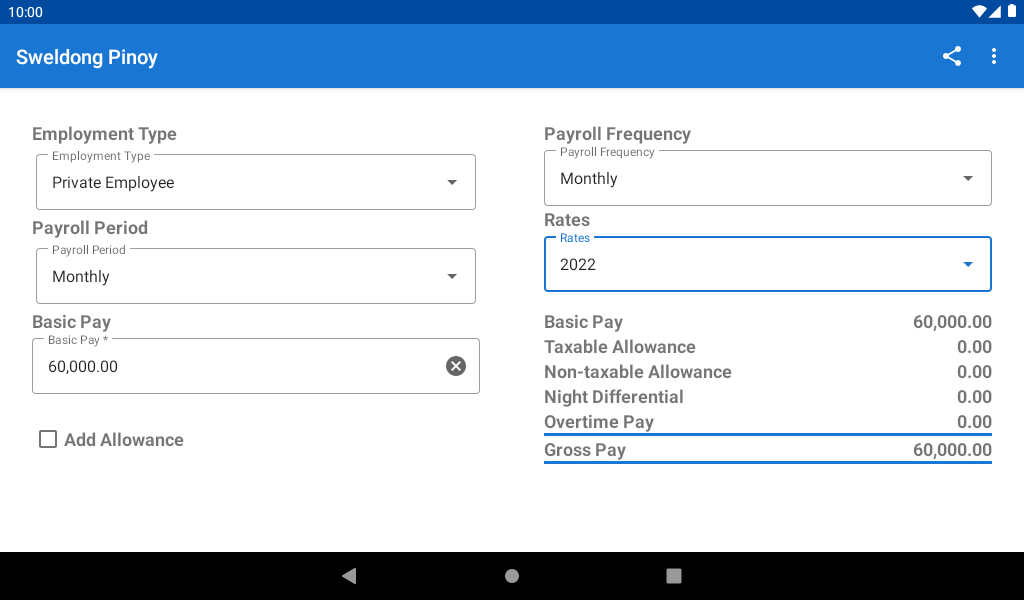
Task: Tap the Taxable Allowance label
Action: point(620,347)
